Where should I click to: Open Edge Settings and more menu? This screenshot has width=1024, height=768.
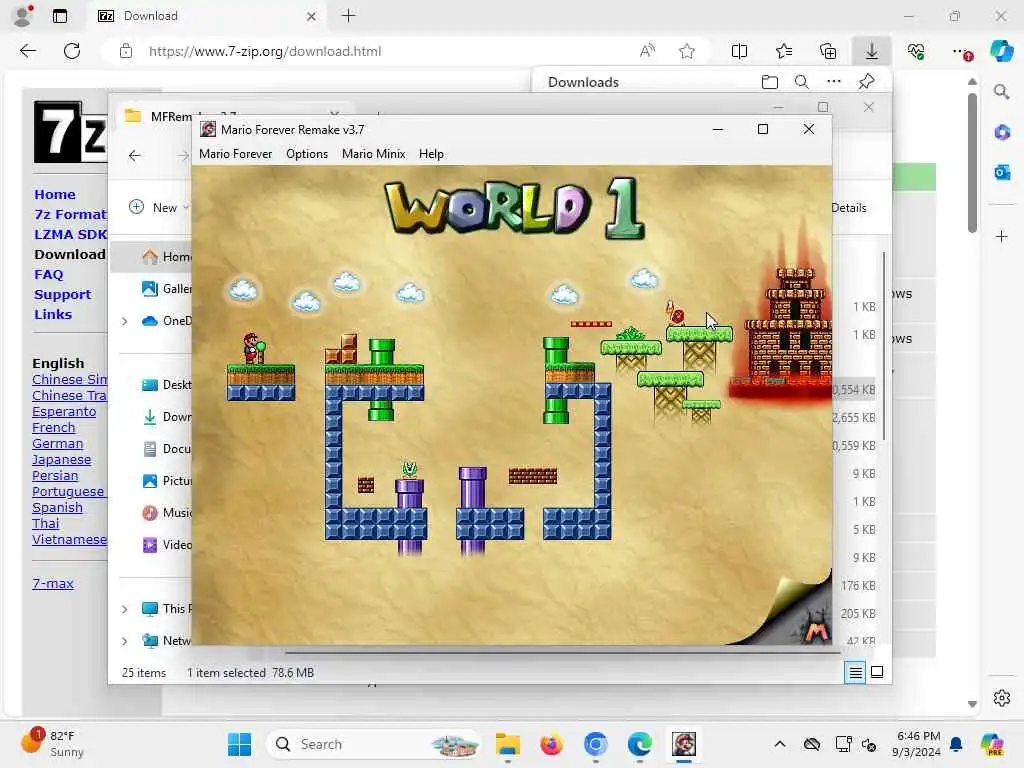pyautogui.click(x=960, y=51)
